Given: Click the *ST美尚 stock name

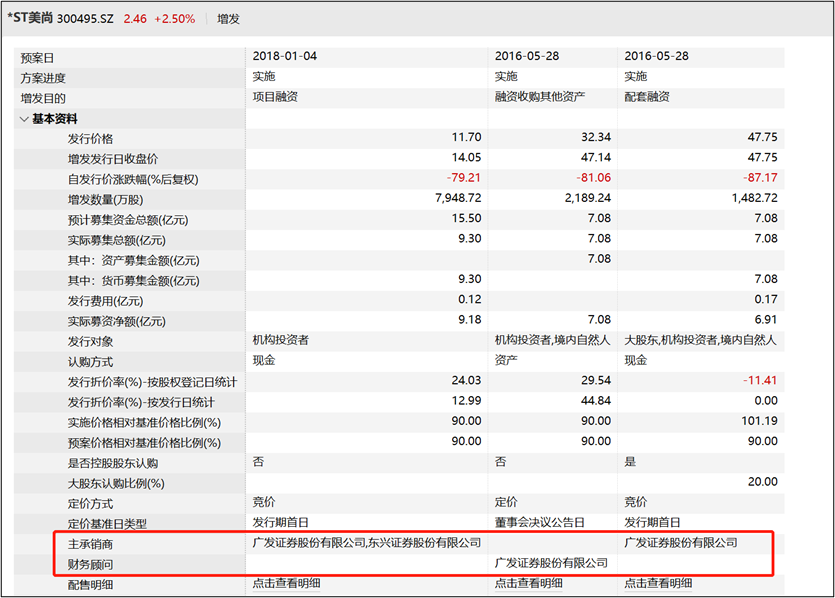Looking at the screenshot, I should point(29,18).
